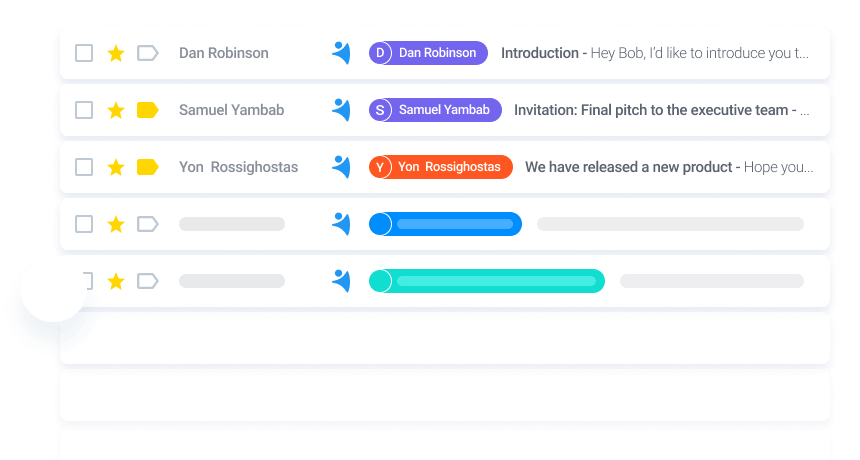Tick the checkbox for Yon Rossighostas email

click(x=84, y=167)
